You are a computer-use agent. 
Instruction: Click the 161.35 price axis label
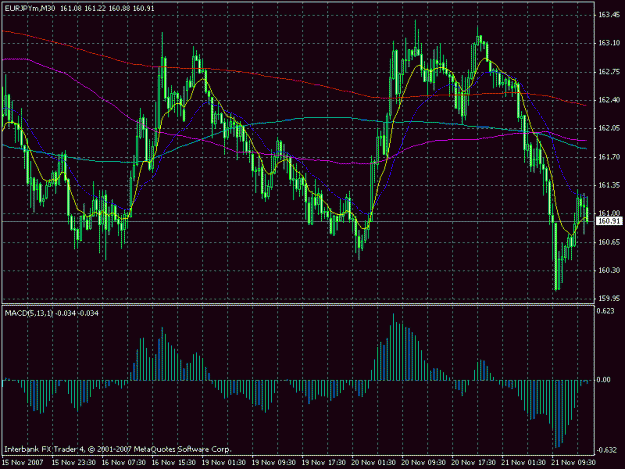click(607, 185)
